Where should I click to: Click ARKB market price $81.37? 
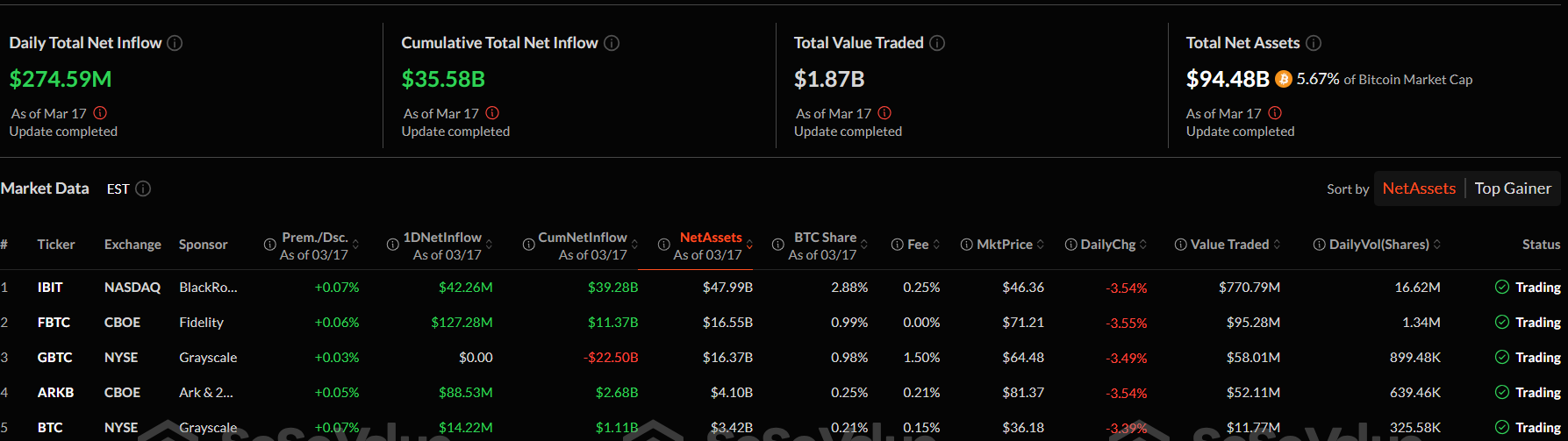(x=1023, y=392)
